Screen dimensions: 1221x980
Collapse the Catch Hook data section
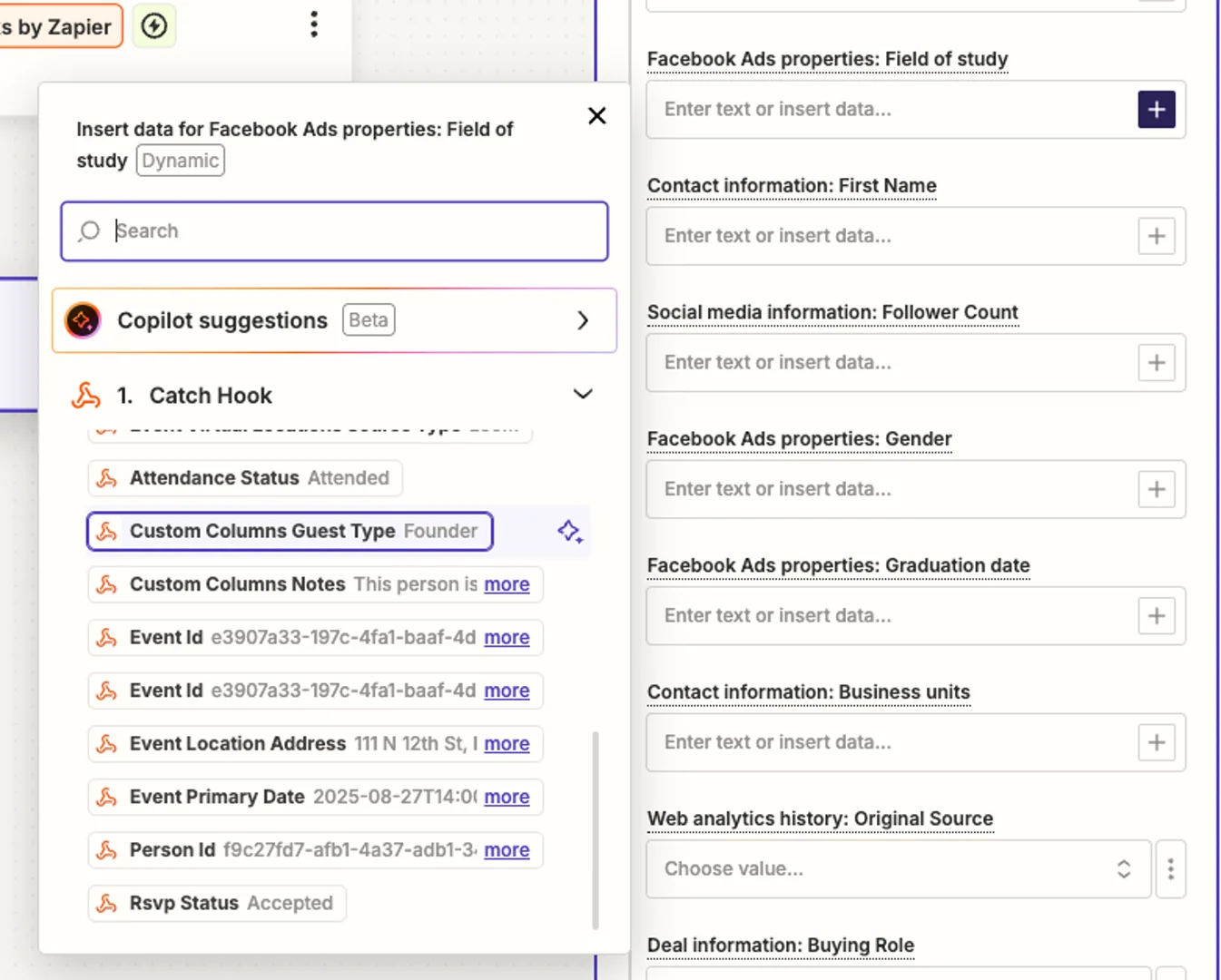583,395
